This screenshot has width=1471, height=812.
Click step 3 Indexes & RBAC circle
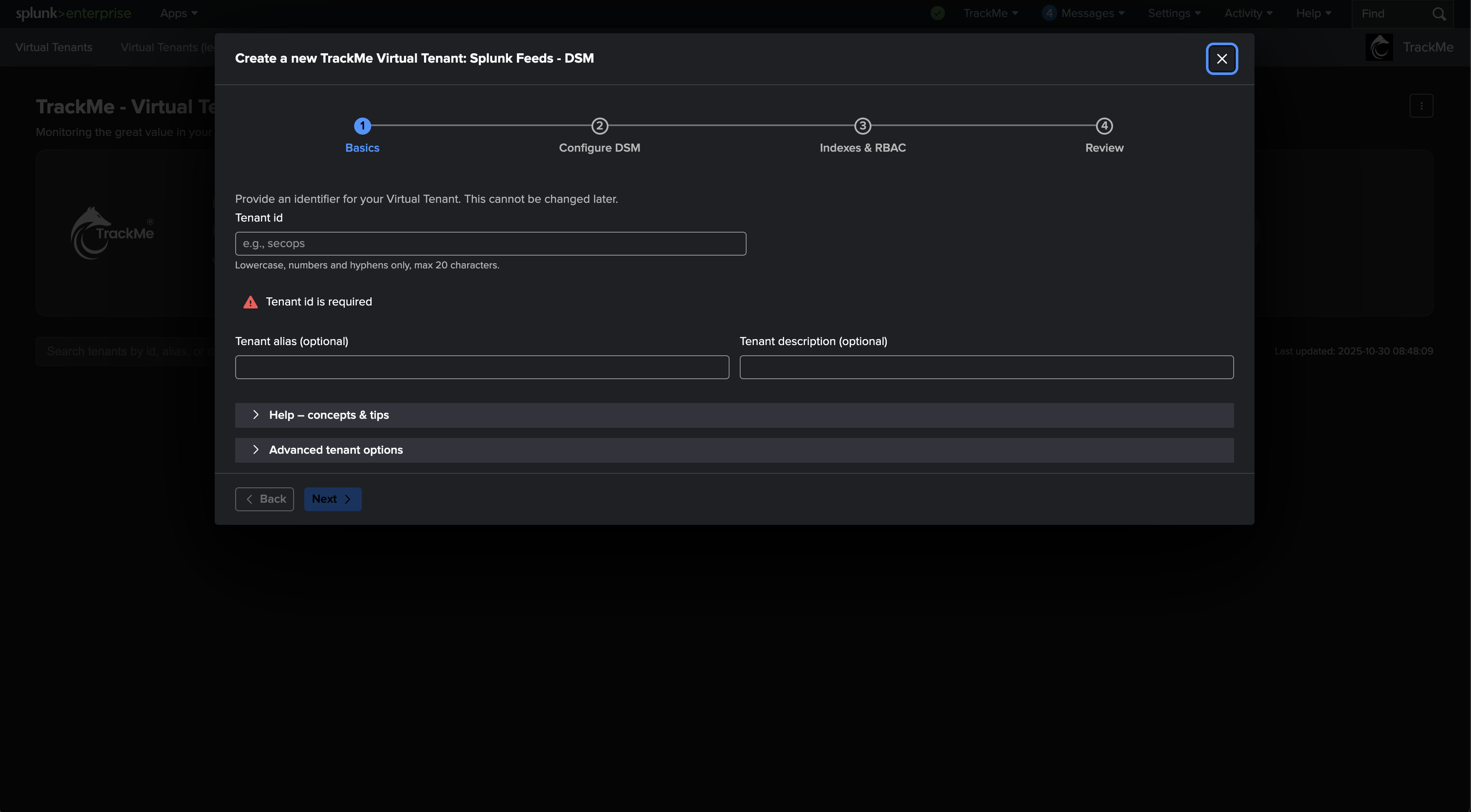862,126
